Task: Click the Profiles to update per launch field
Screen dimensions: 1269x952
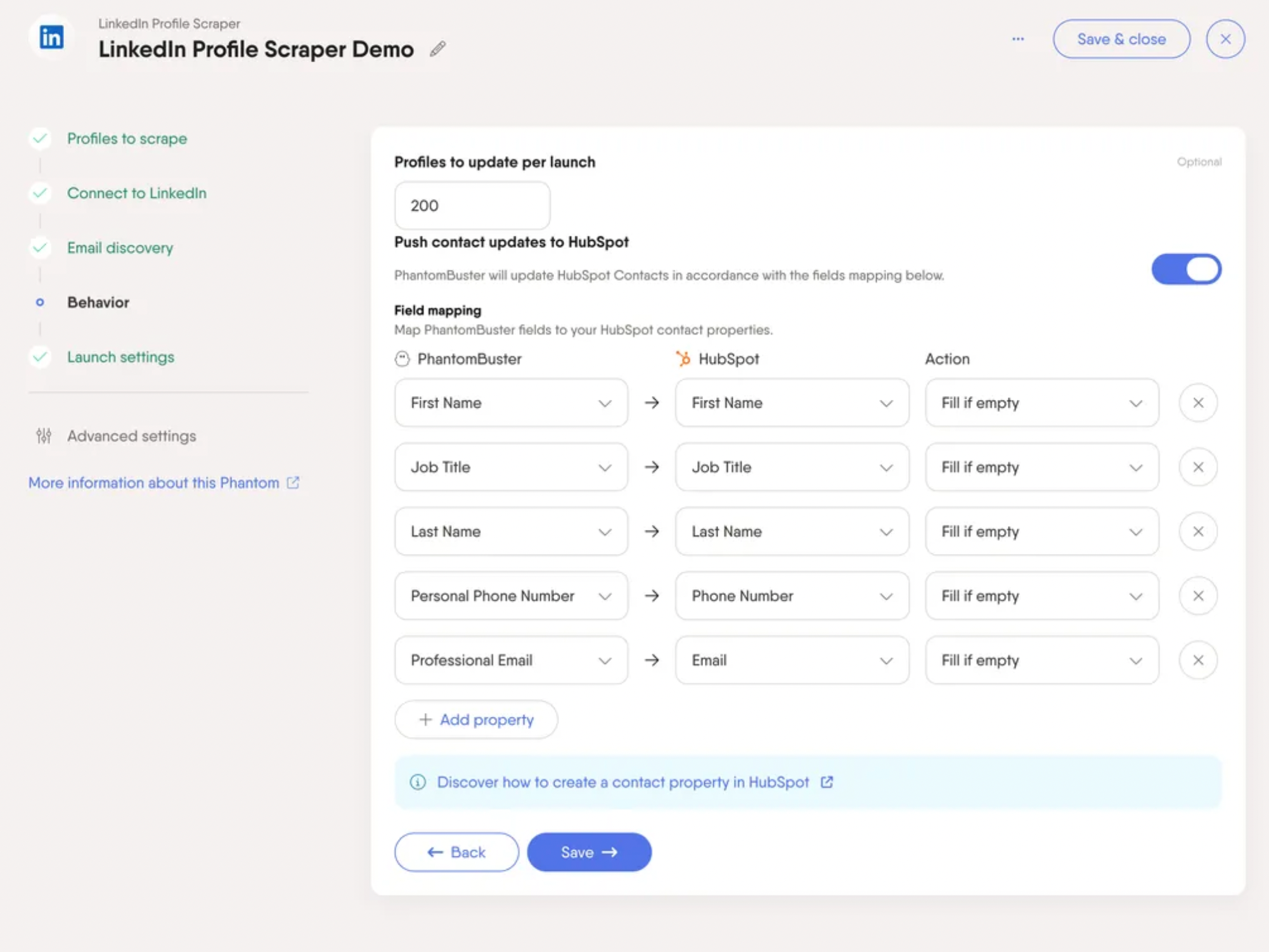Action: click(472, 205)
